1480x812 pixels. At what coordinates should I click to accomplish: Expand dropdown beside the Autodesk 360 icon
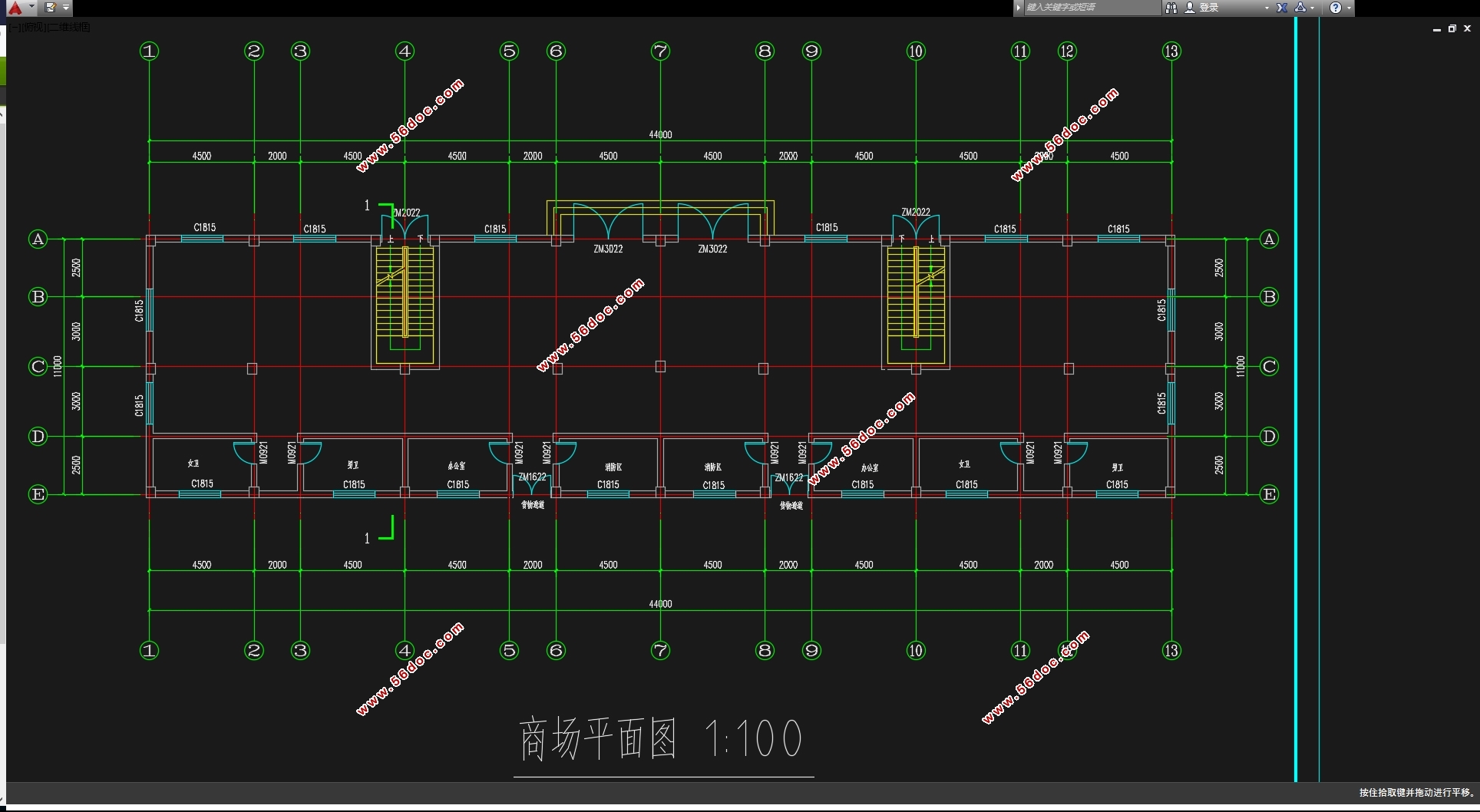[1313, 8]
